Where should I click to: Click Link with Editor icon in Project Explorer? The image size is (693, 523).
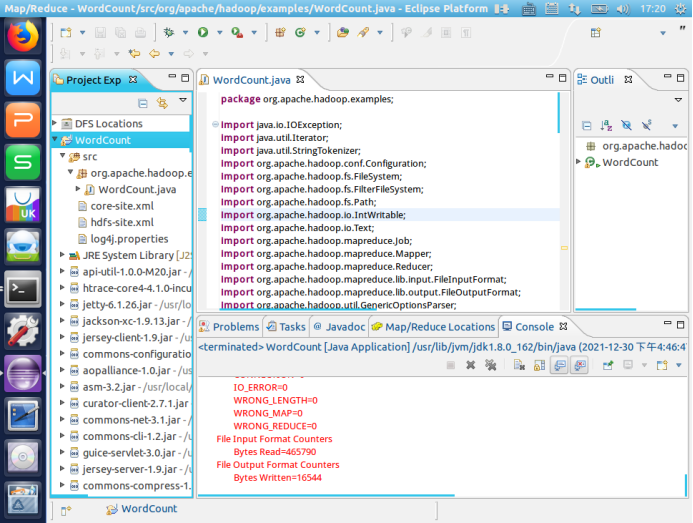coord(161,102)
